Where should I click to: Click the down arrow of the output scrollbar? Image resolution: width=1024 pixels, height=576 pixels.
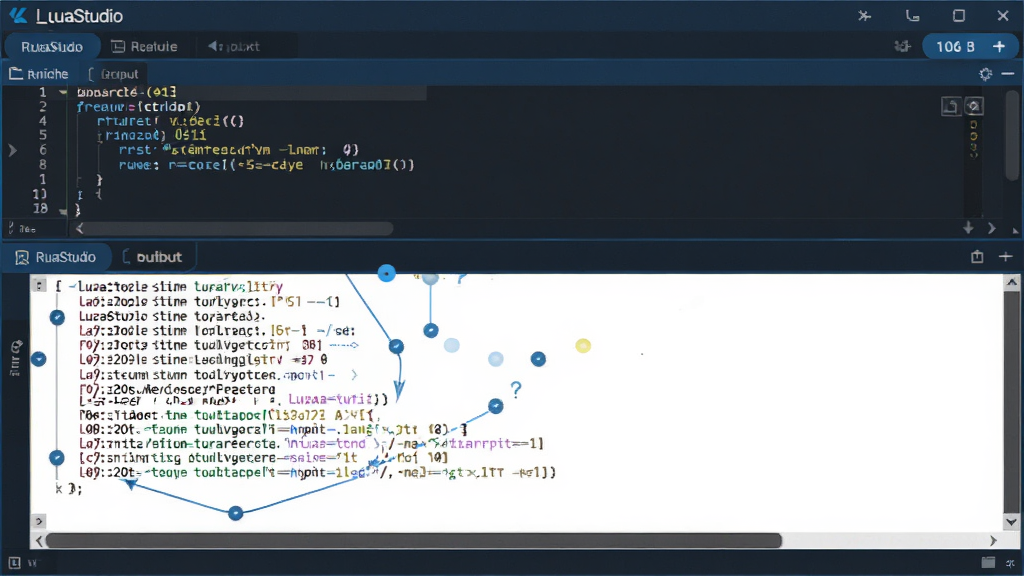click(x=1012, y=522)
